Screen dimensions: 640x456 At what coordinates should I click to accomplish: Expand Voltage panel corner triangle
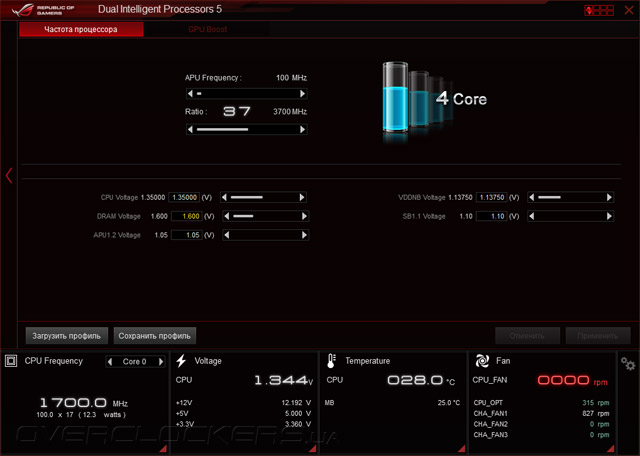313,448
